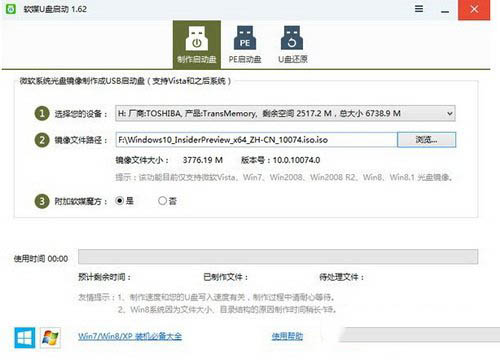Open the U盘还原 tab
Viewport: 500px width, 364px height.
(293, 45)
